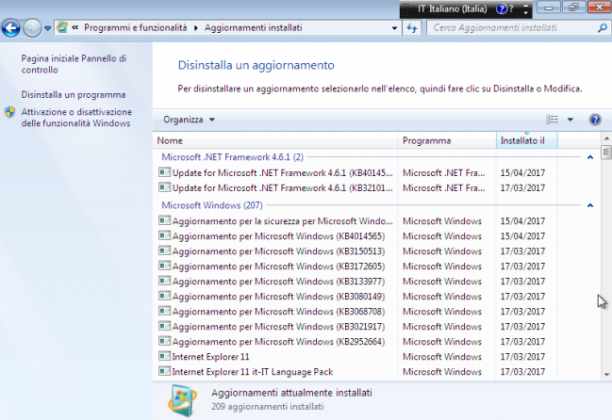Image resolution: width=612 pixels, height=420 pixels.
Task: Go back with the blue Back arrow
Action: tap(11, 28)
